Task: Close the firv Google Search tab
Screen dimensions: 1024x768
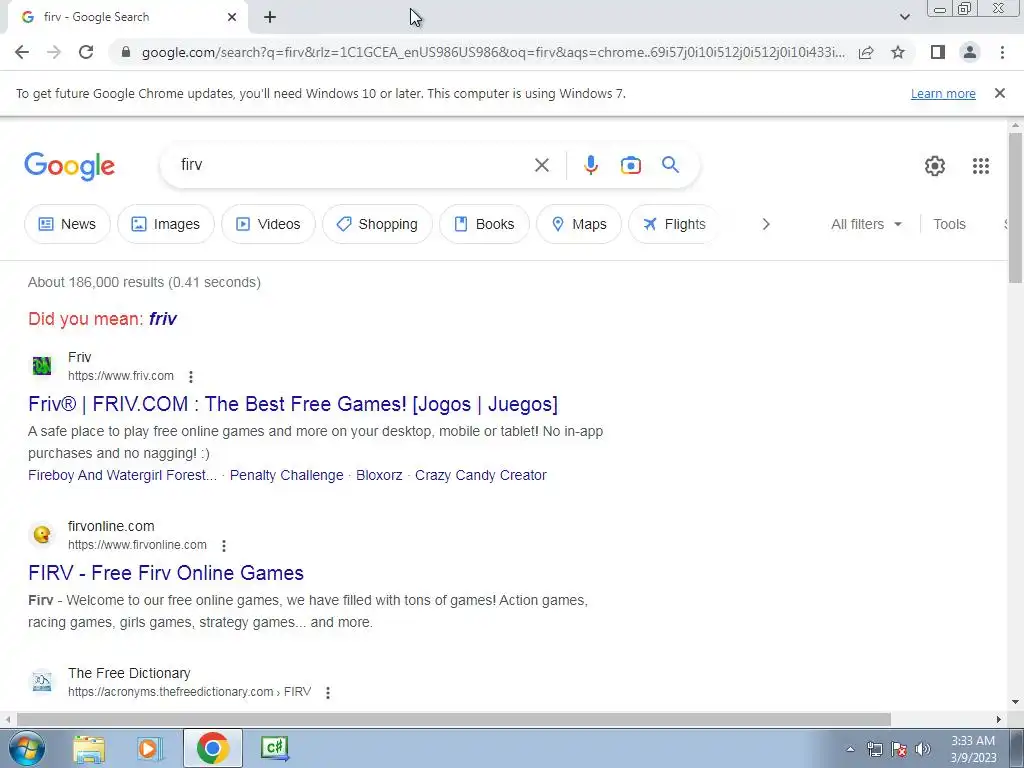Action: click(232, 18)
